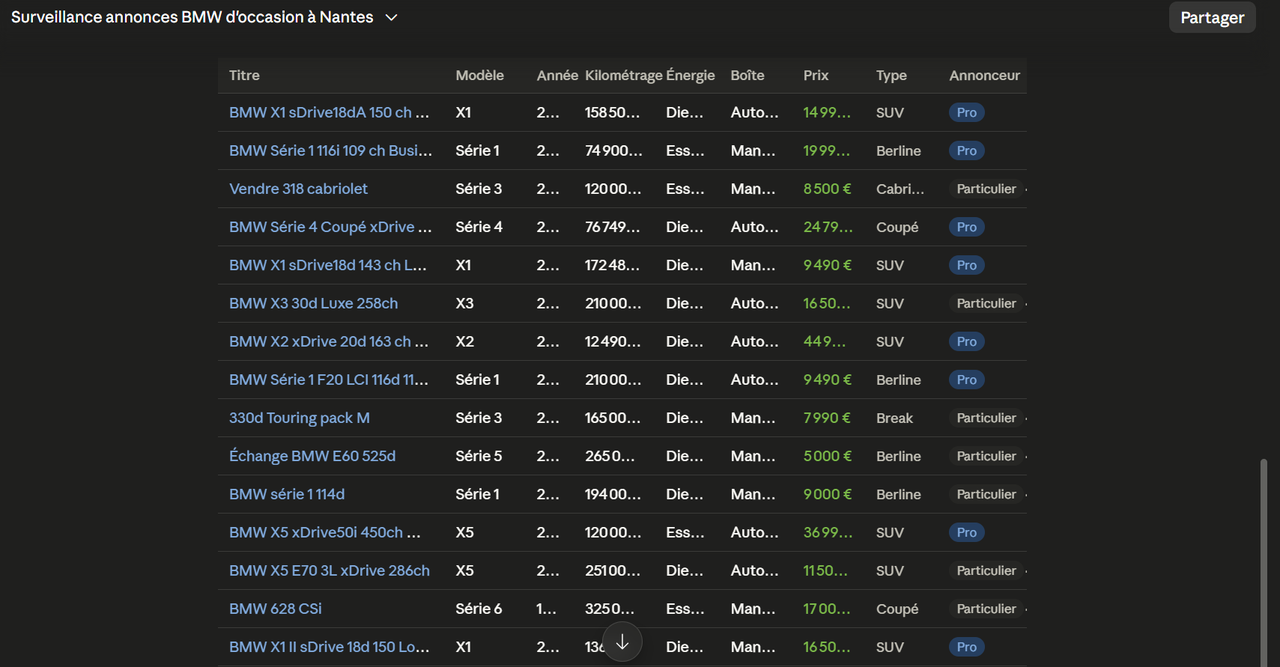Click the page's vertical scrollbar thumb
Viewport: 1280px width, 667px height.
coord(1264,562)
